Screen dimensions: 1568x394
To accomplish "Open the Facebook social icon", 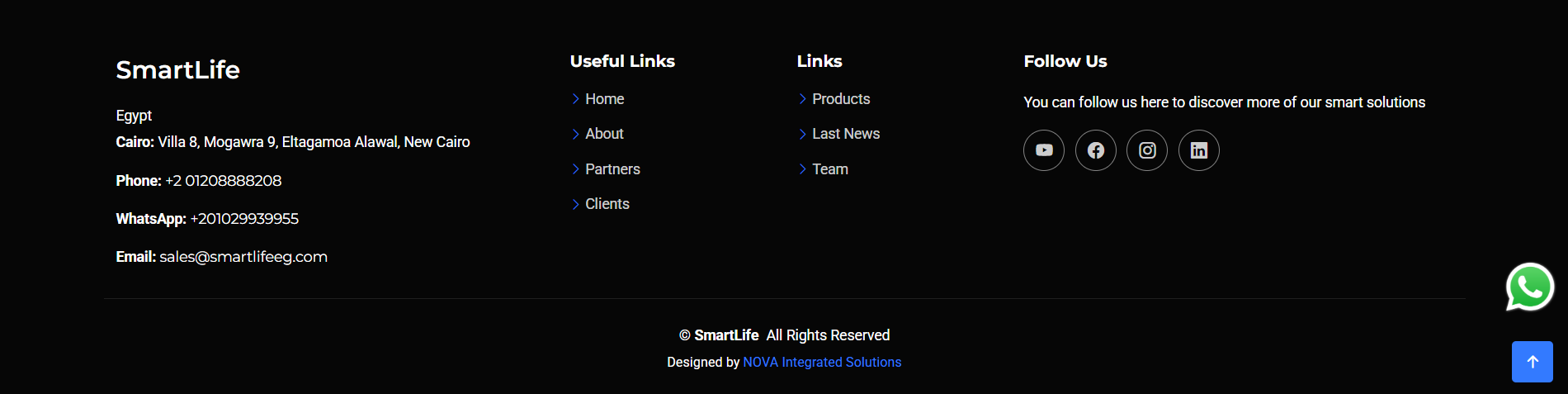I will coord(1096,150).
